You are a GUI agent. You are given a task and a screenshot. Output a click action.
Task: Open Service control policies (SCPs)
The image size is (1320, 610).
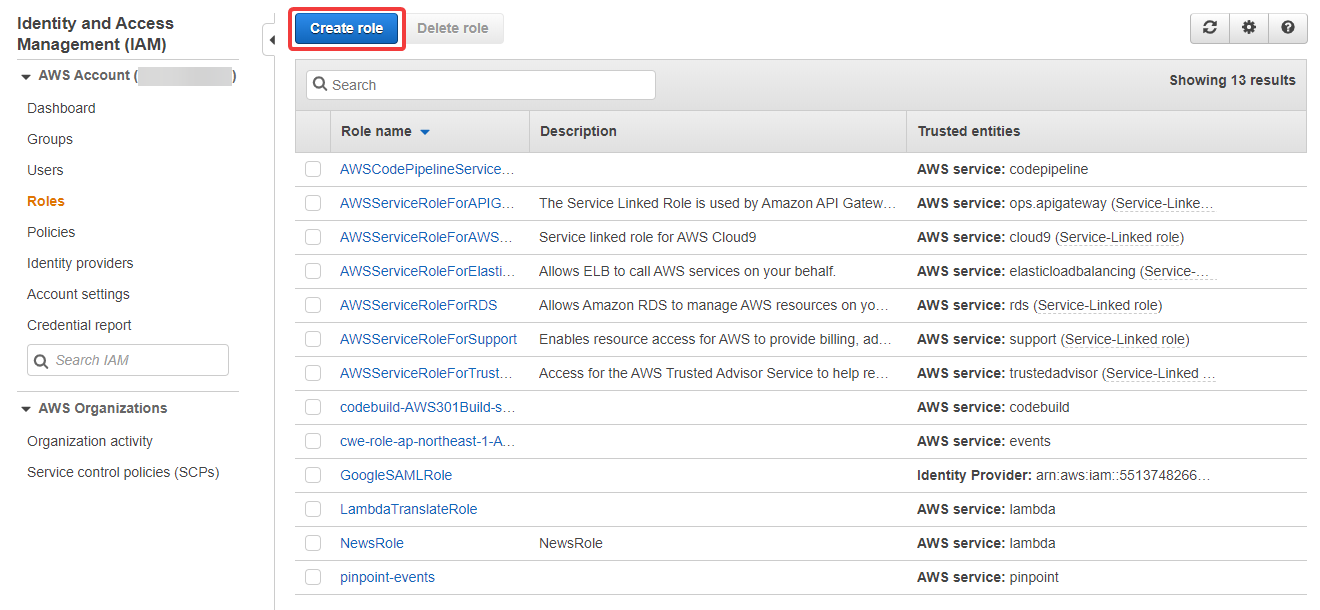pos(123,472)
